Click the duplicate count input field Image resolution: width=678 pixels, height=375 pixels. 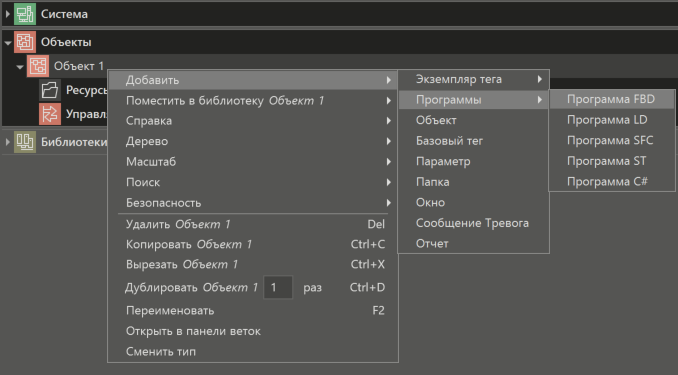pos(278,287)
